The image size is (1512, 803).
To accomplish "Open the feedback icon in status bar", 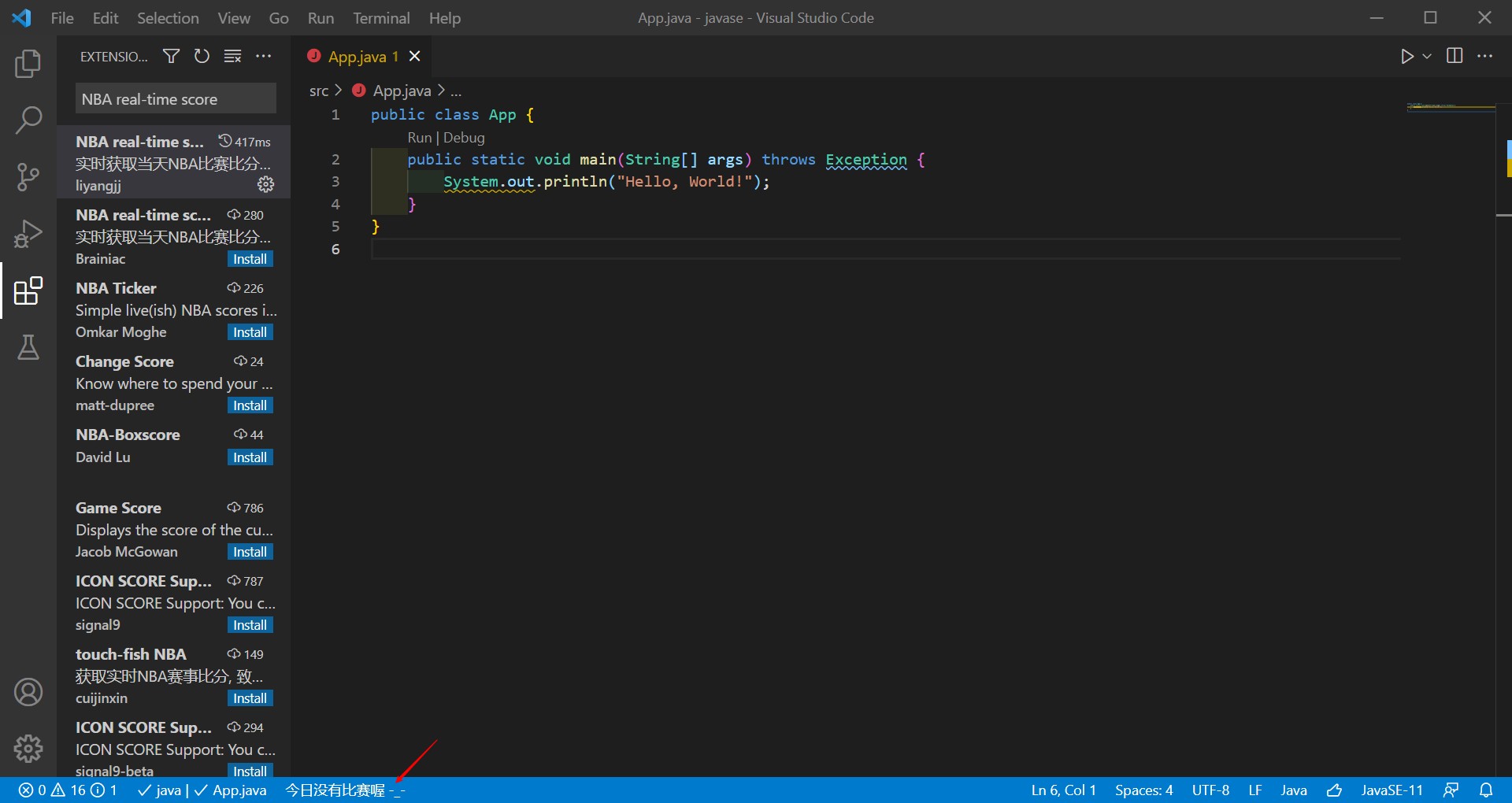I will click(x=1451, y=790).
